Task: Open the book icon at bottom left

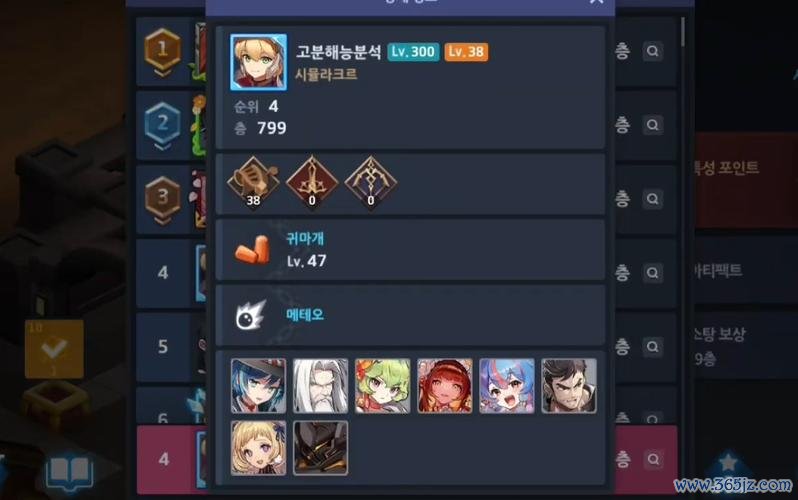Action: click(70, 473)
